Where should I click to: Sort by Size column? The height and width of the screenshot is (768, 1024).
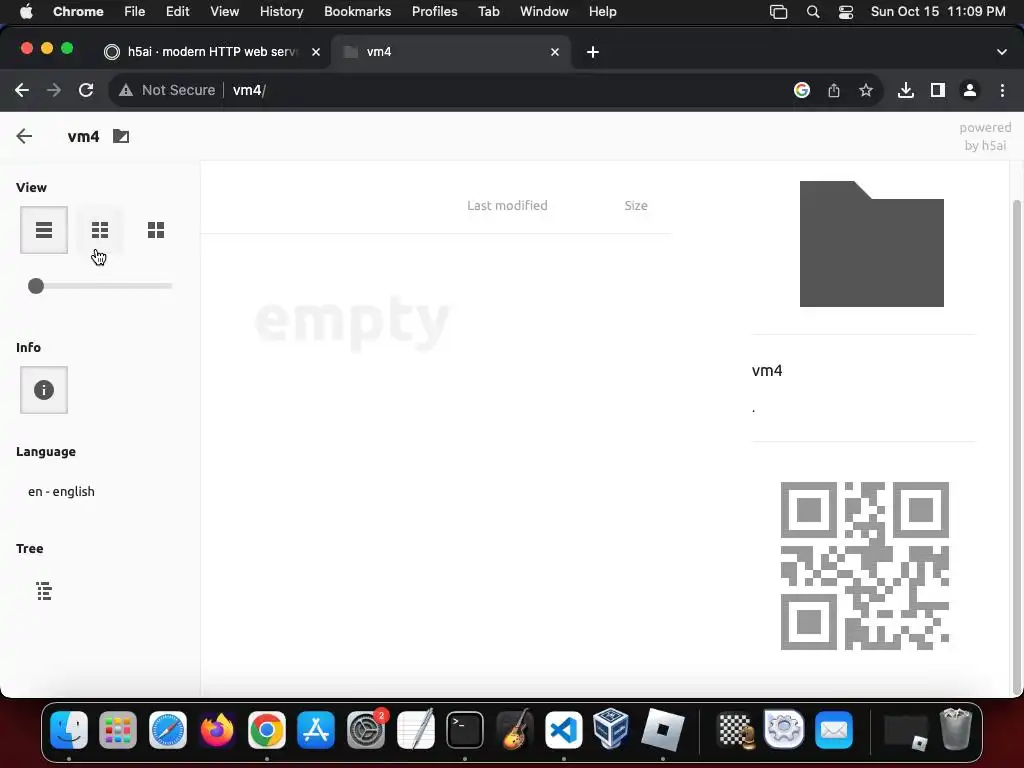point(635,205)
